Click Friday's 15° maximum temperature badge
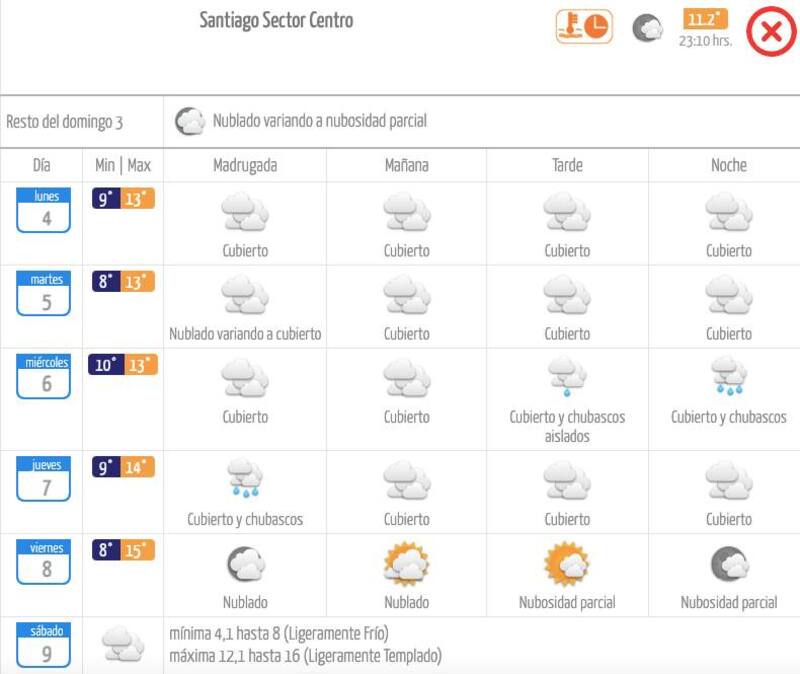Viewport: 800px width, 674px height. pos(138,550)
